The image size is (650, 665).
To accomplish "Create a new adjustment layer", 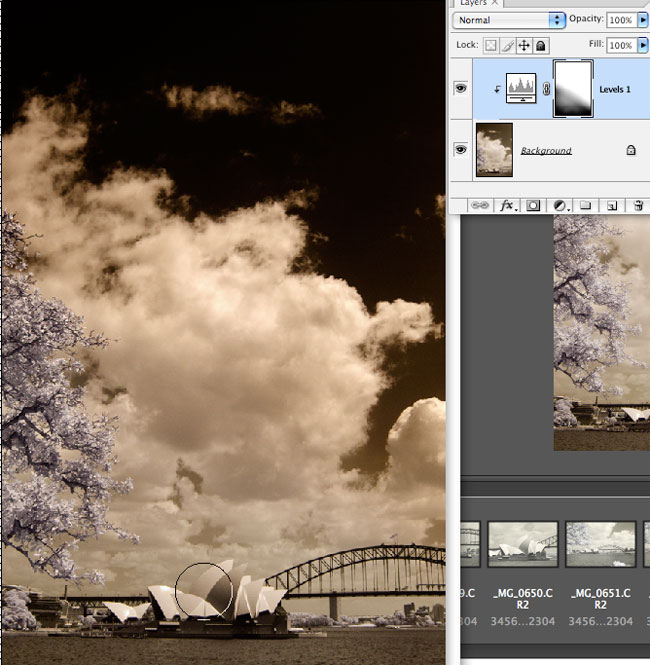I will click(x=560, y=205).
